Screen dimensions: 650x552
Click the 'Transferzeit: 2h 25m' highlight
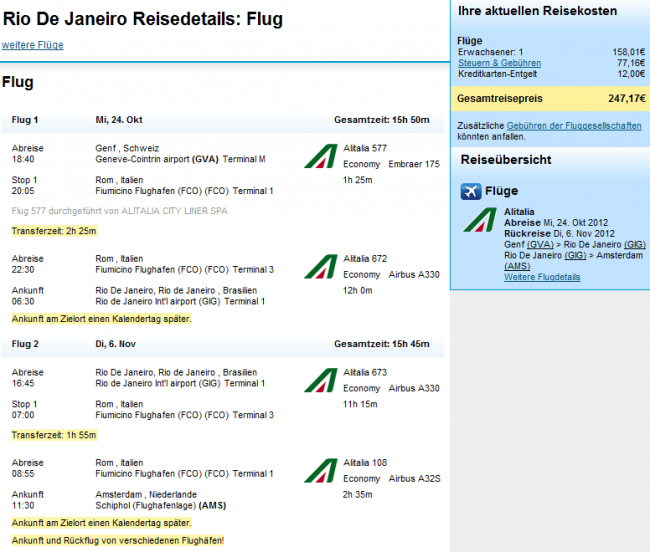53,231
